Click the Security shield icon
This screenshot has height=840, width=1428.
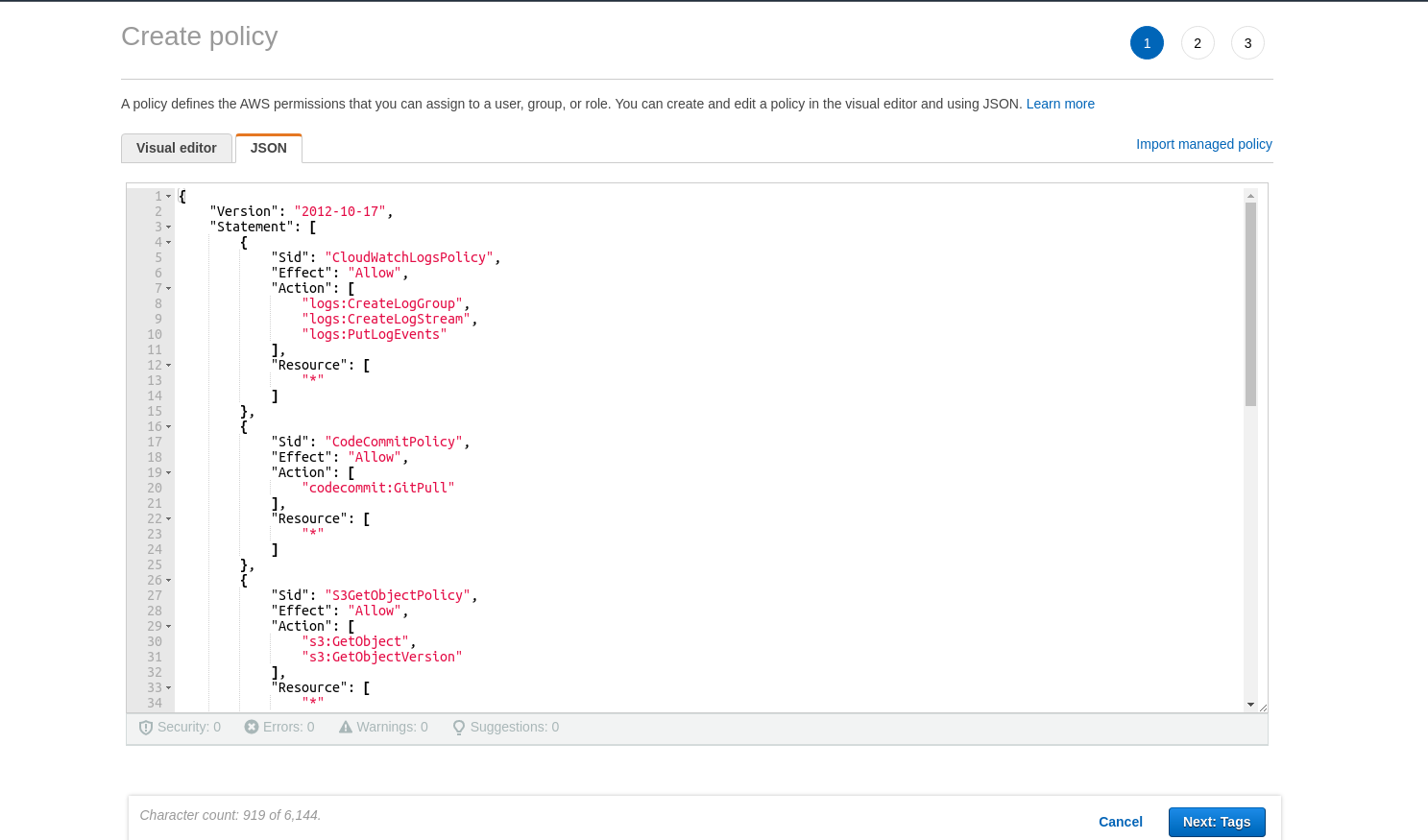(146, 728)
